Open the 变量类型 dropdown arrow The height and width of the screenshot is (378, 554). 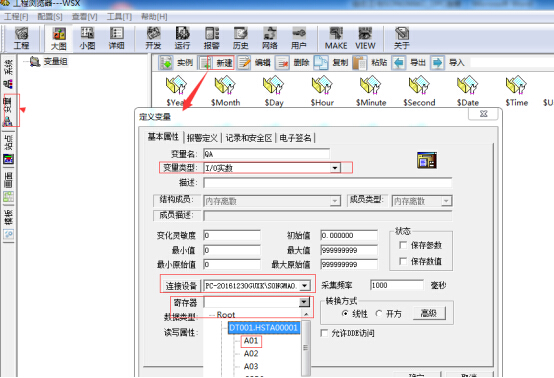click(335, 168)
